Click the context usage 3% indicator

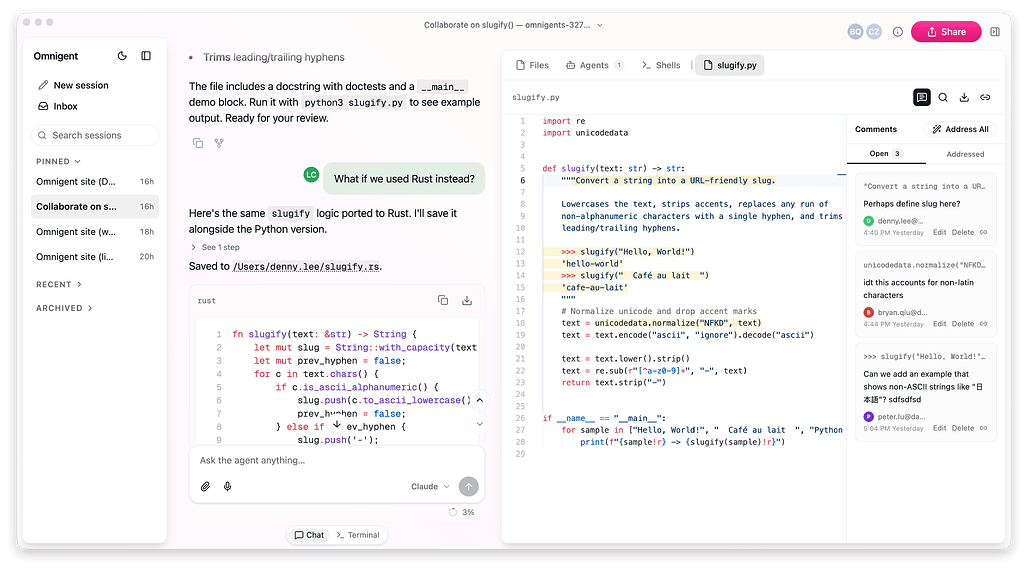(x=462, y=512)
